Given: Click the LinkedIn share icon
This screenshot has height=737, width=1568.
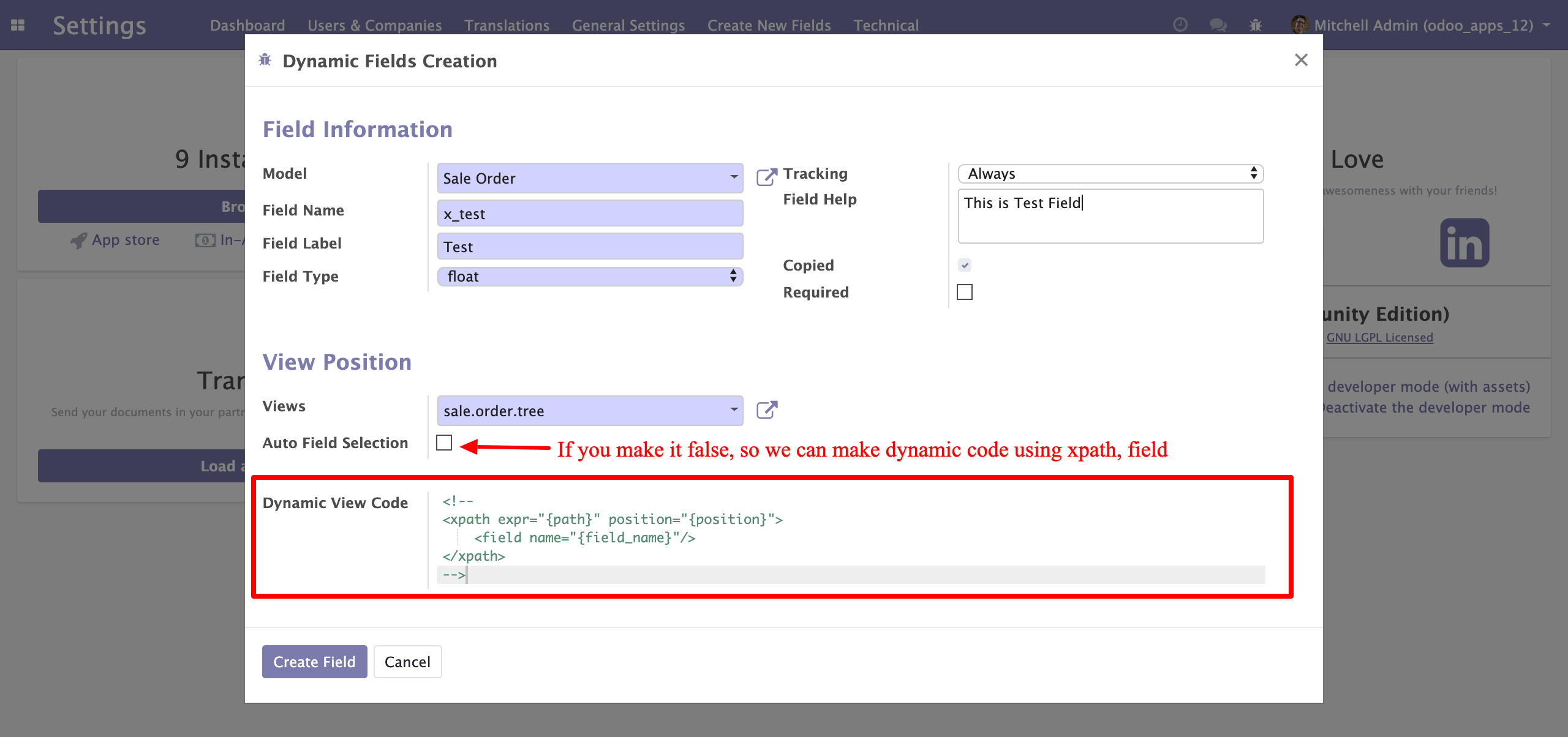Looking at the screenshot, I should click(x=1464, y=243).
